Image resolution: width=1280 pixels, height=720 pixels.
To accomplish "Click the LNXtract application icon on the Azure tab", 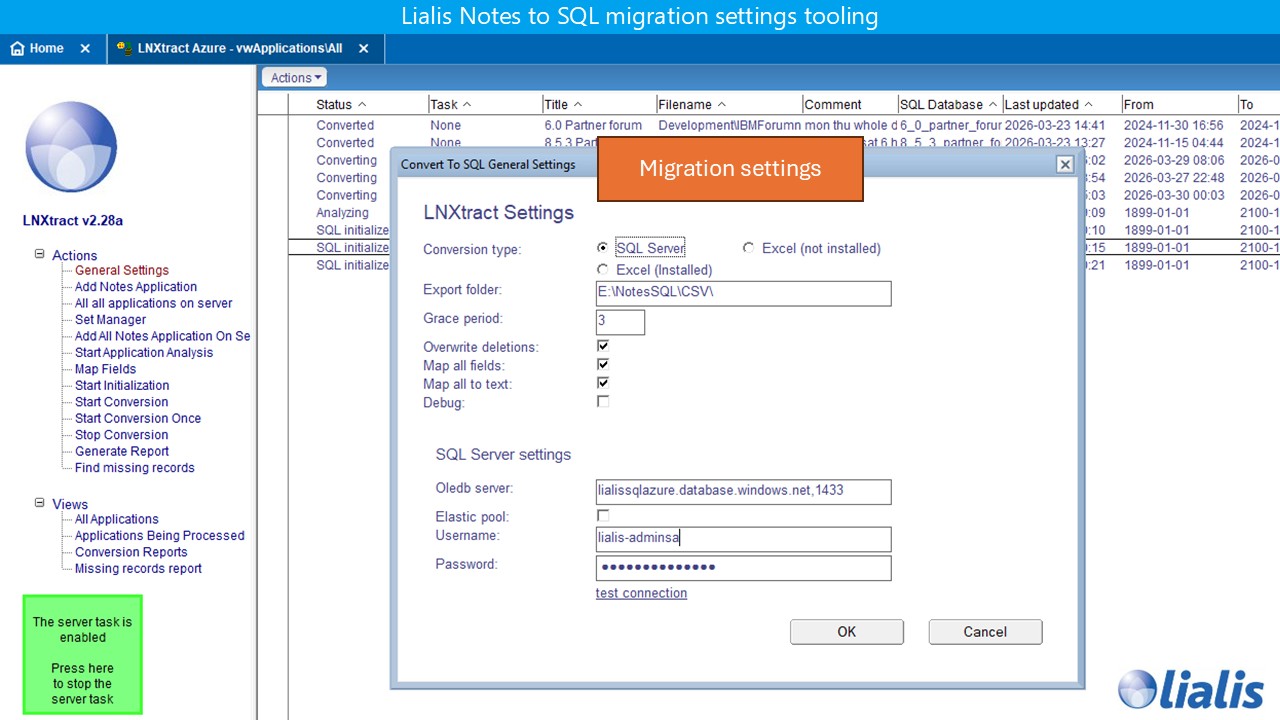I will [125, 47].
